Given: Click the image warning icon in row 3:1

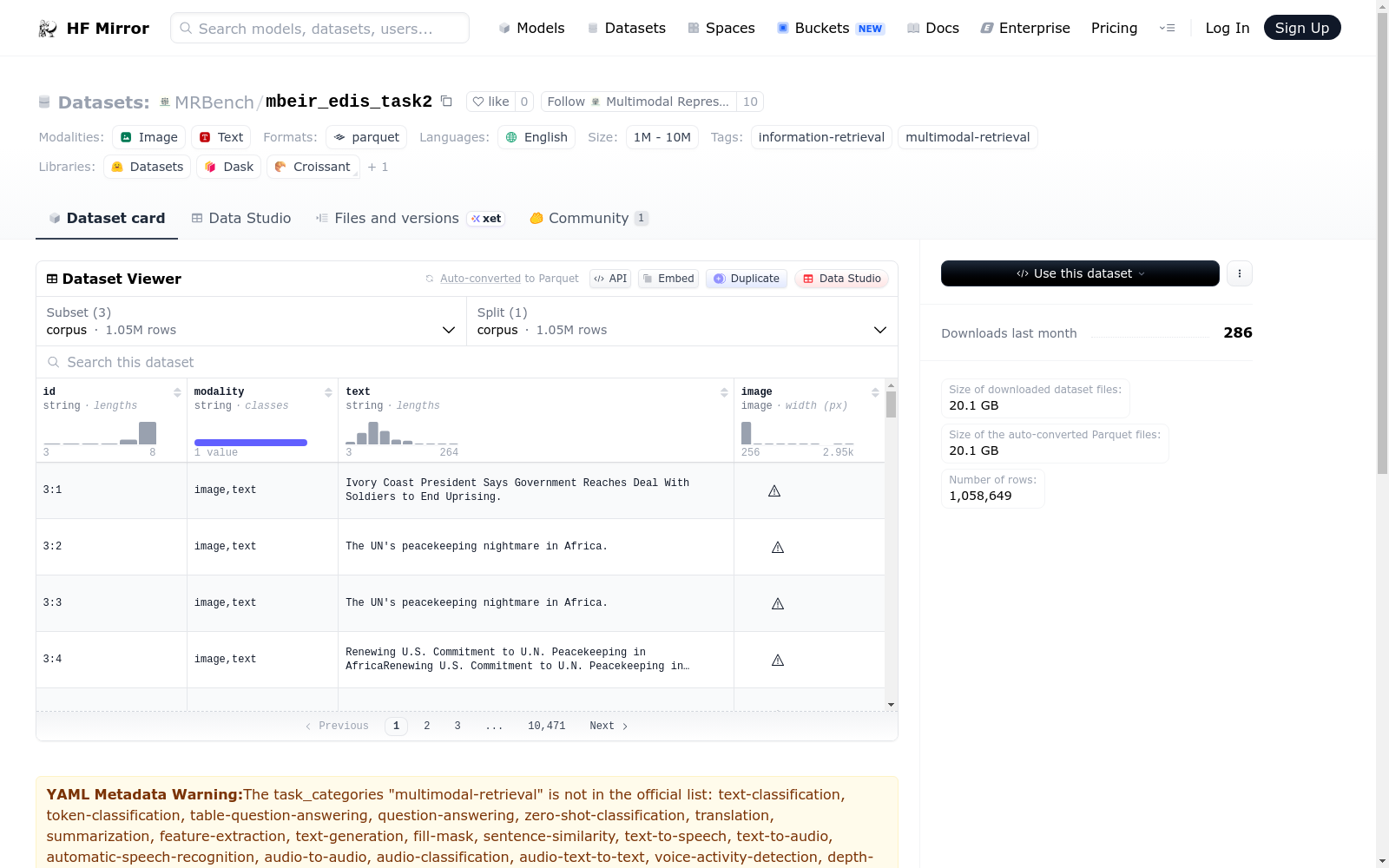Looking at the screenshot, I should tap(774, 491).
